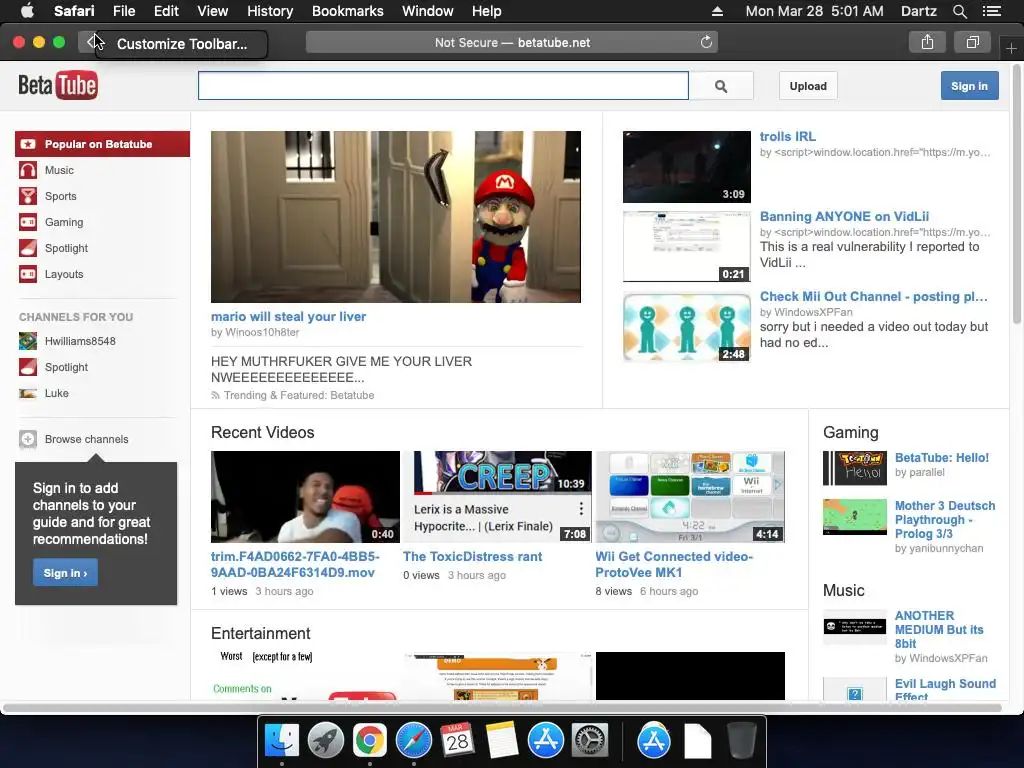1024x768 pixels.
Task: Open Spotlight search in menu bar
Action: pos(959,11)
